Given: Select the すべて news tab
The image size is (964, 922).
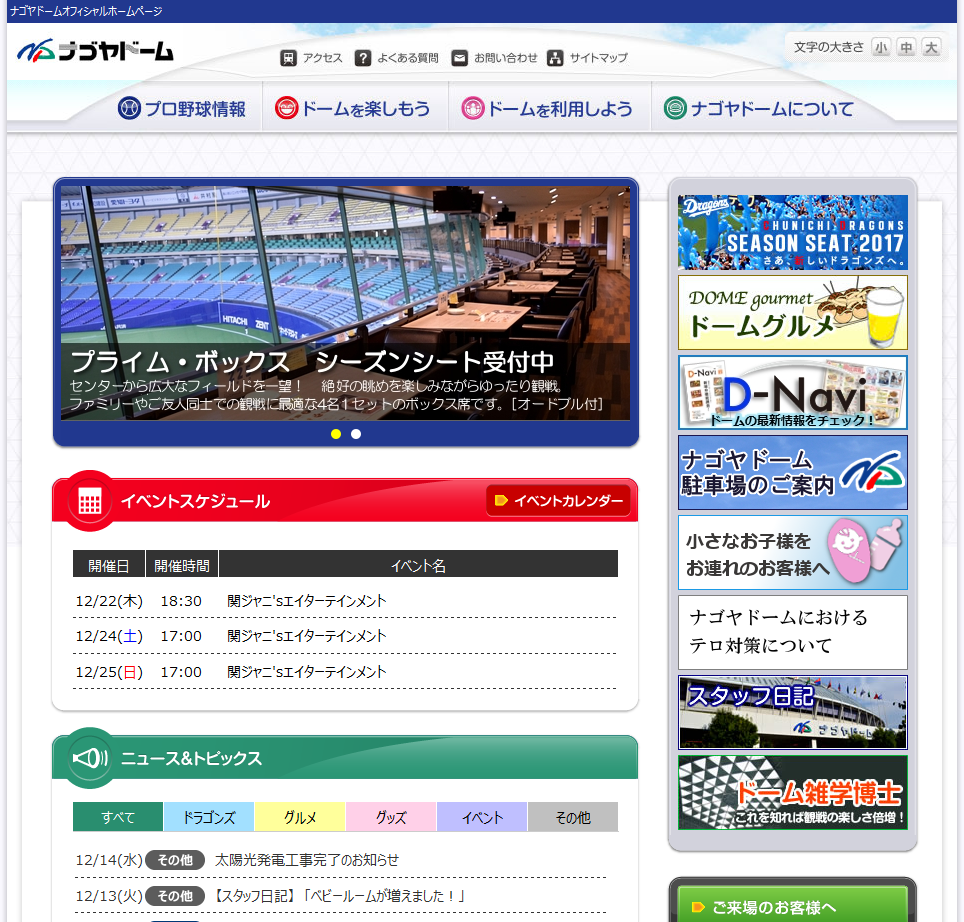Looking at the screenshot, I should [118, 817].
